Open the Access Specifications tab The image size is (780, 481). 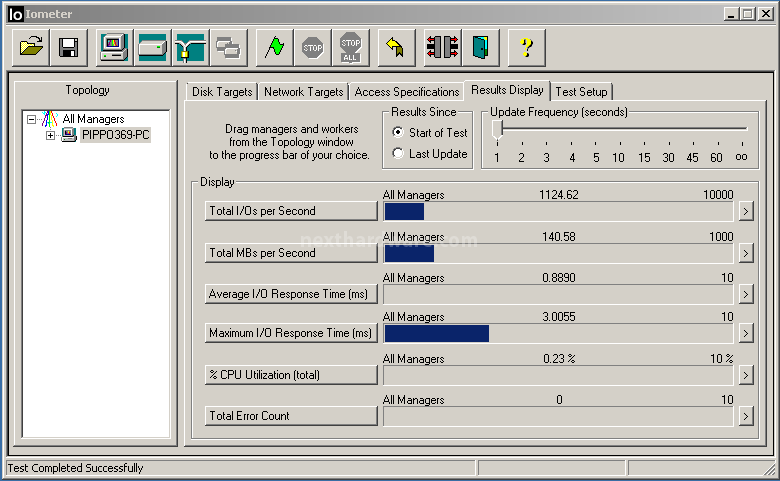coord(406,92)
